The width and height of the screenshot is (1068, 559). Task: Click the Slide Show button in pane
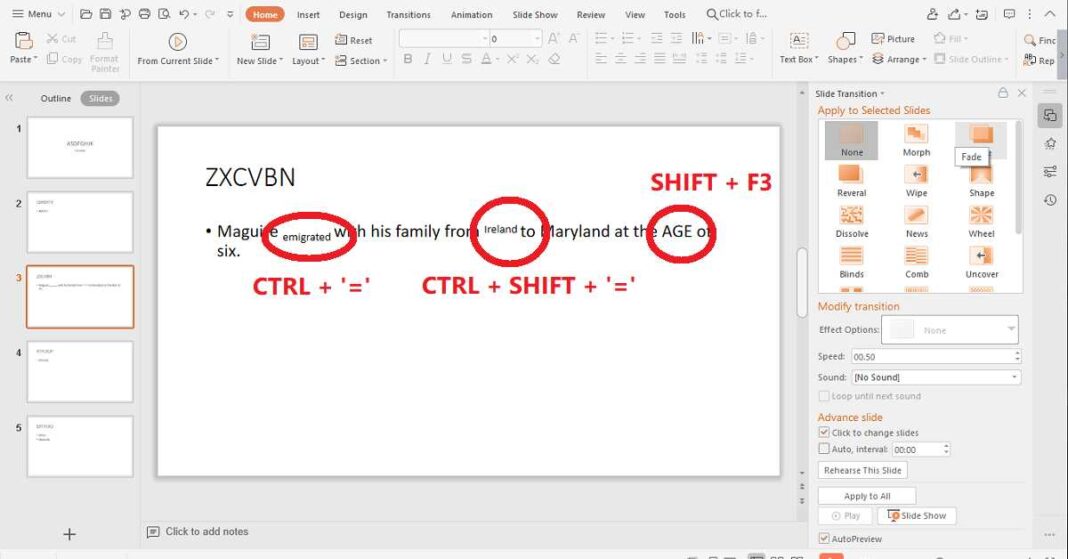pos(917,515)
